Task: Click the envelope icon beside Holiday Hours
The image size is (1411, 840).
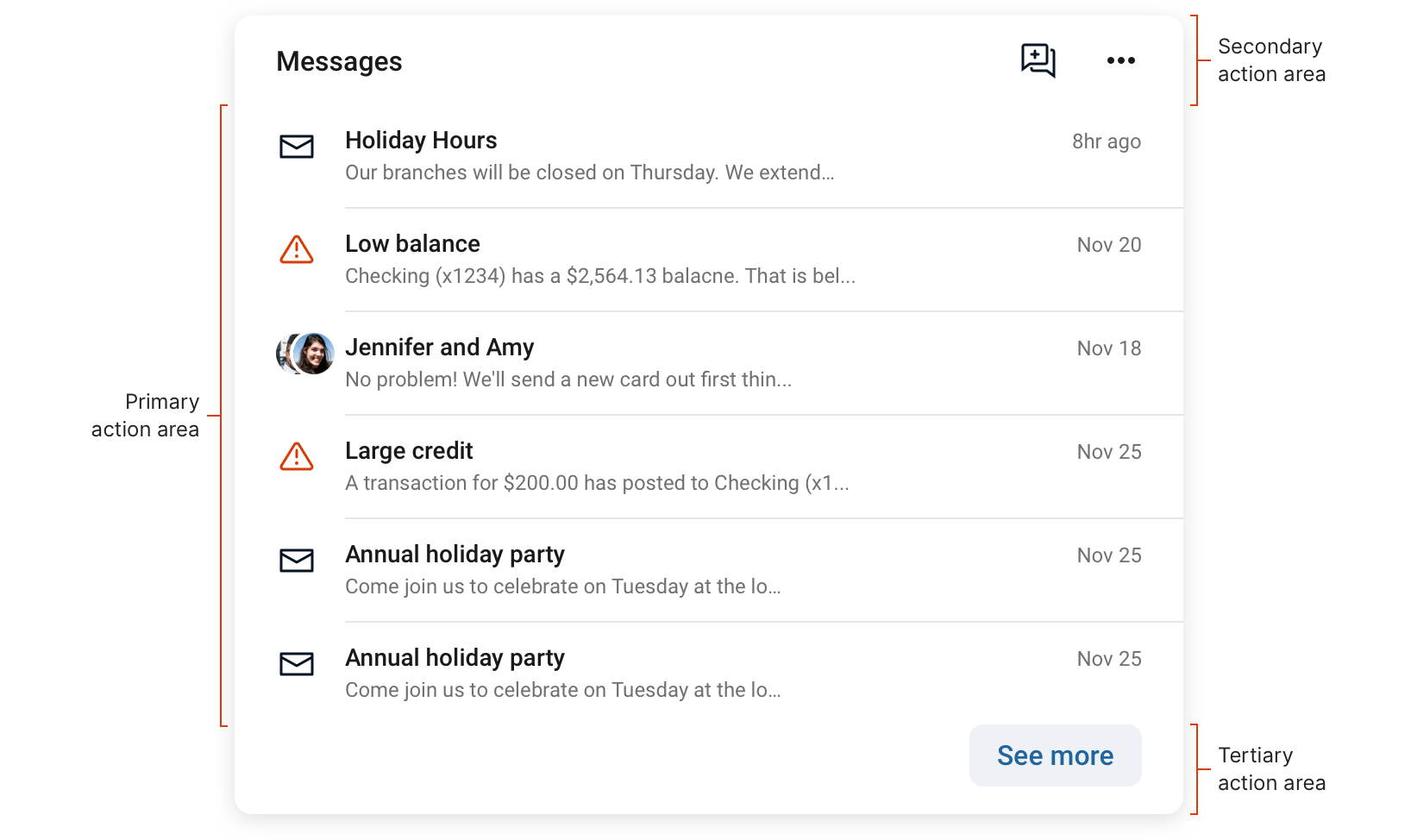Action: tap(297, 147)
